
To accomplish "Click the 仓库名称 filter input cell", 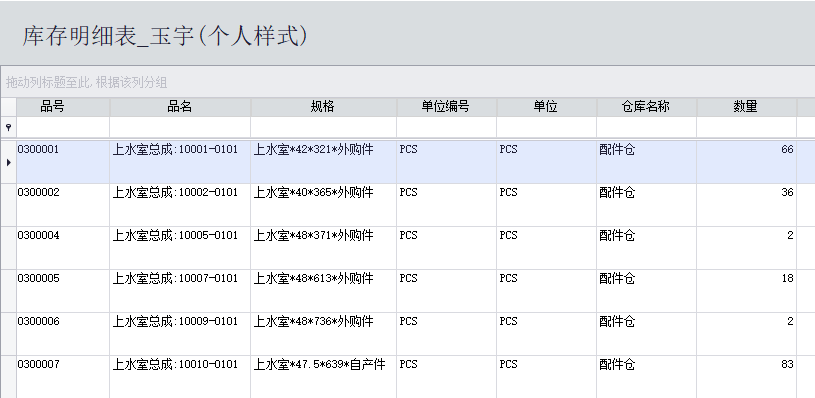I will (x=646, y=127).
